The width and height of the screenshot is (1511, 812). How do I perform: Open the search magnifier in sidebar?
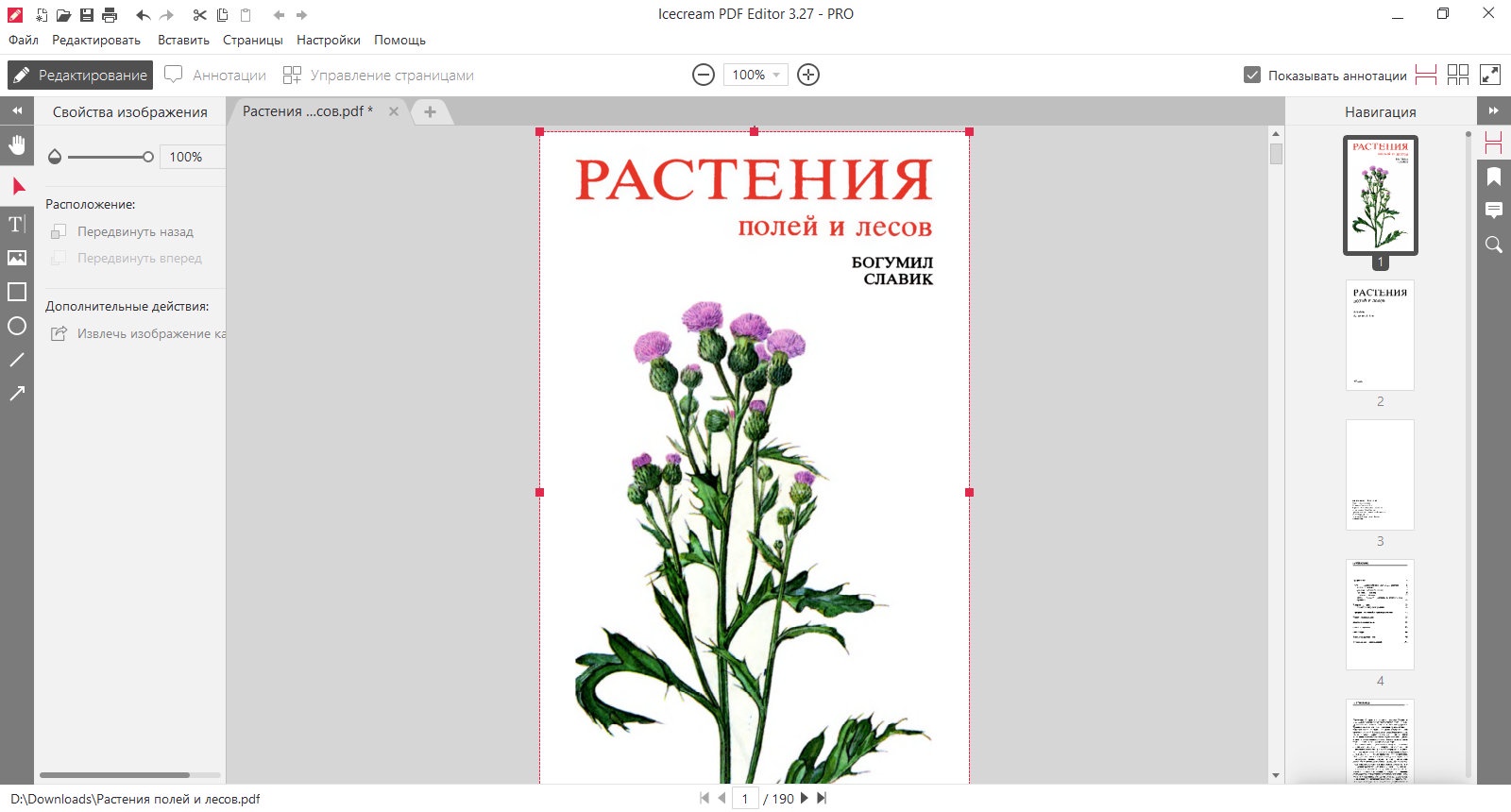coord(1494,245)
